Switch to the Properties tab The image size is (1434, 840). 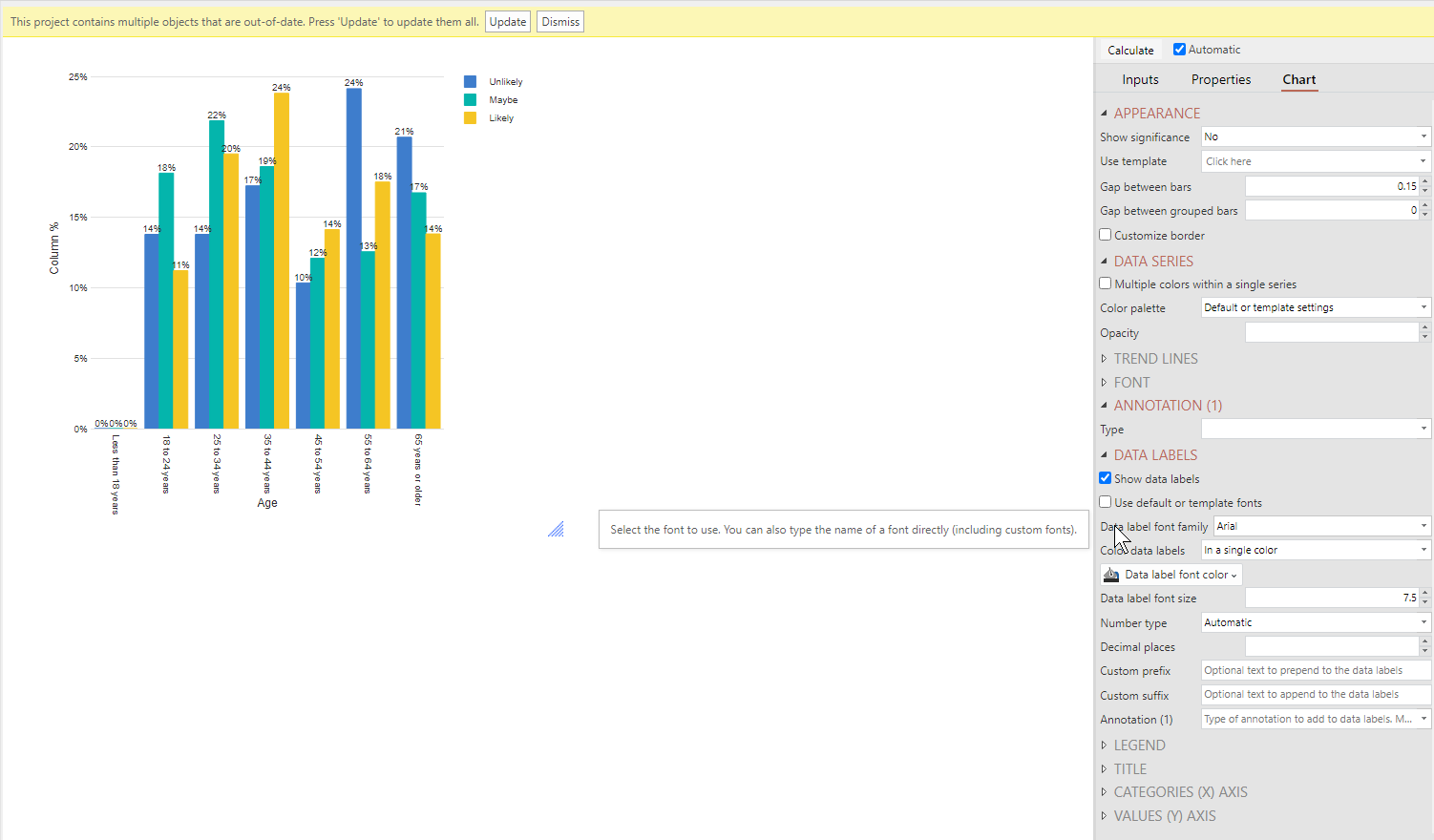coord(1220,80)
